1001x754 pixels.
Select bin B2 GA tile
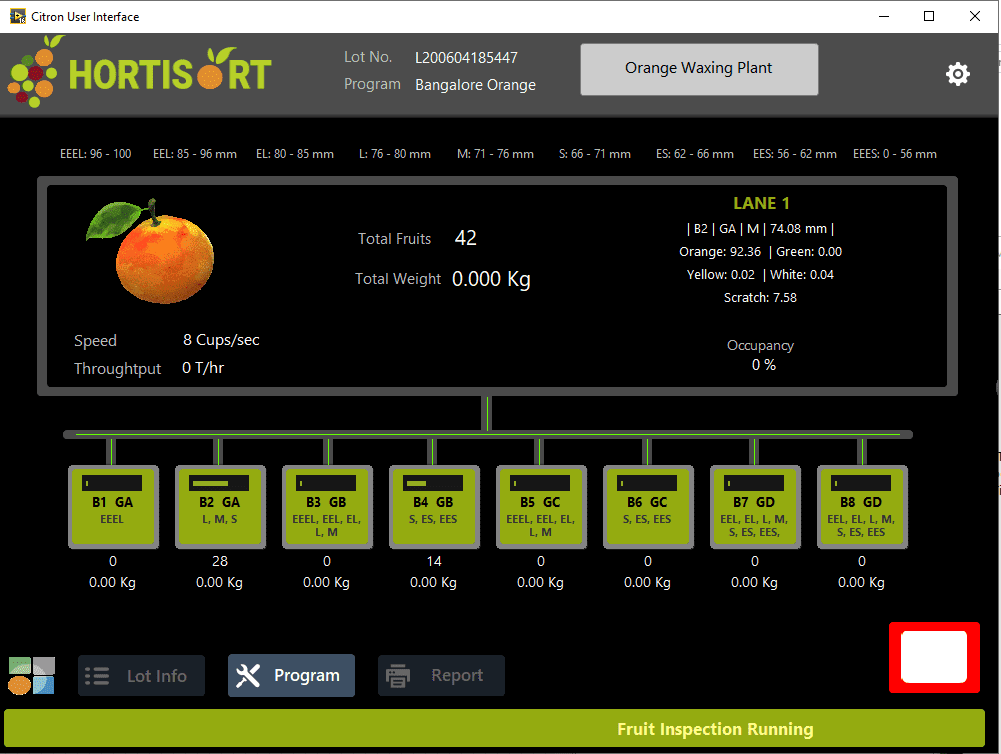point(220,506)
